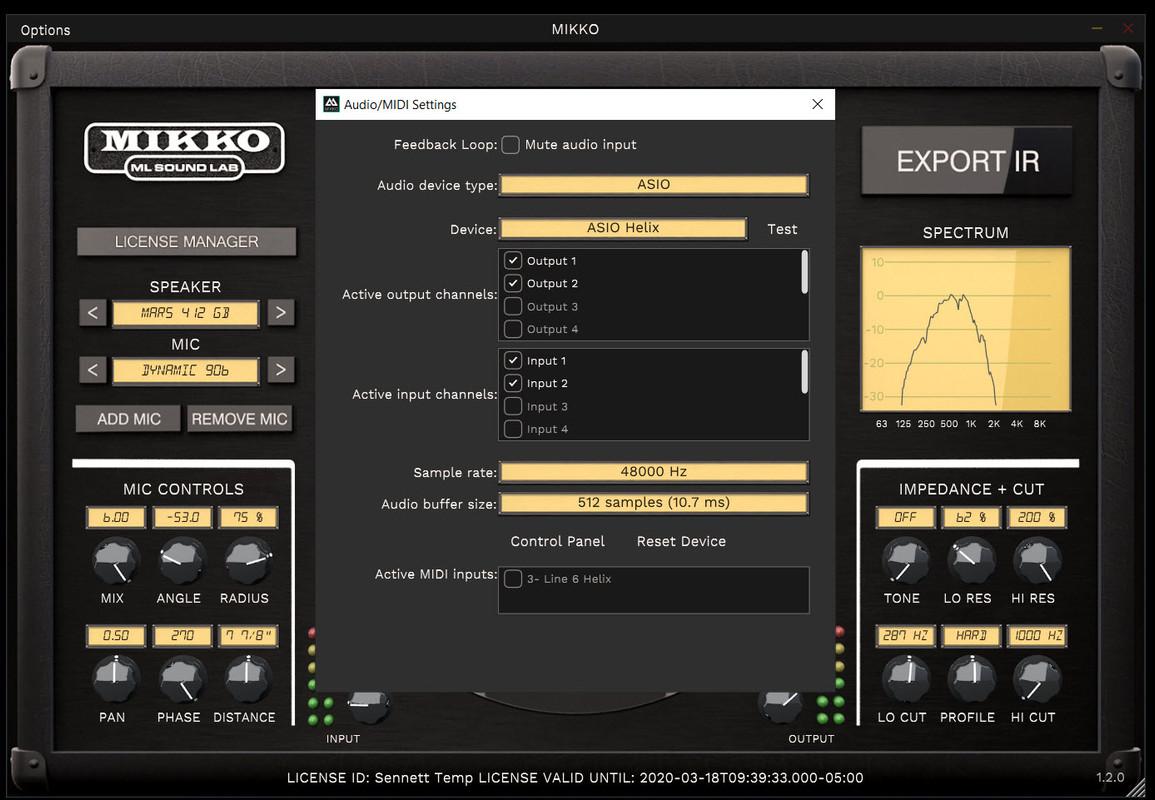Open the Sample rate 48000 Hz dropdown

[x=653, y=471]
